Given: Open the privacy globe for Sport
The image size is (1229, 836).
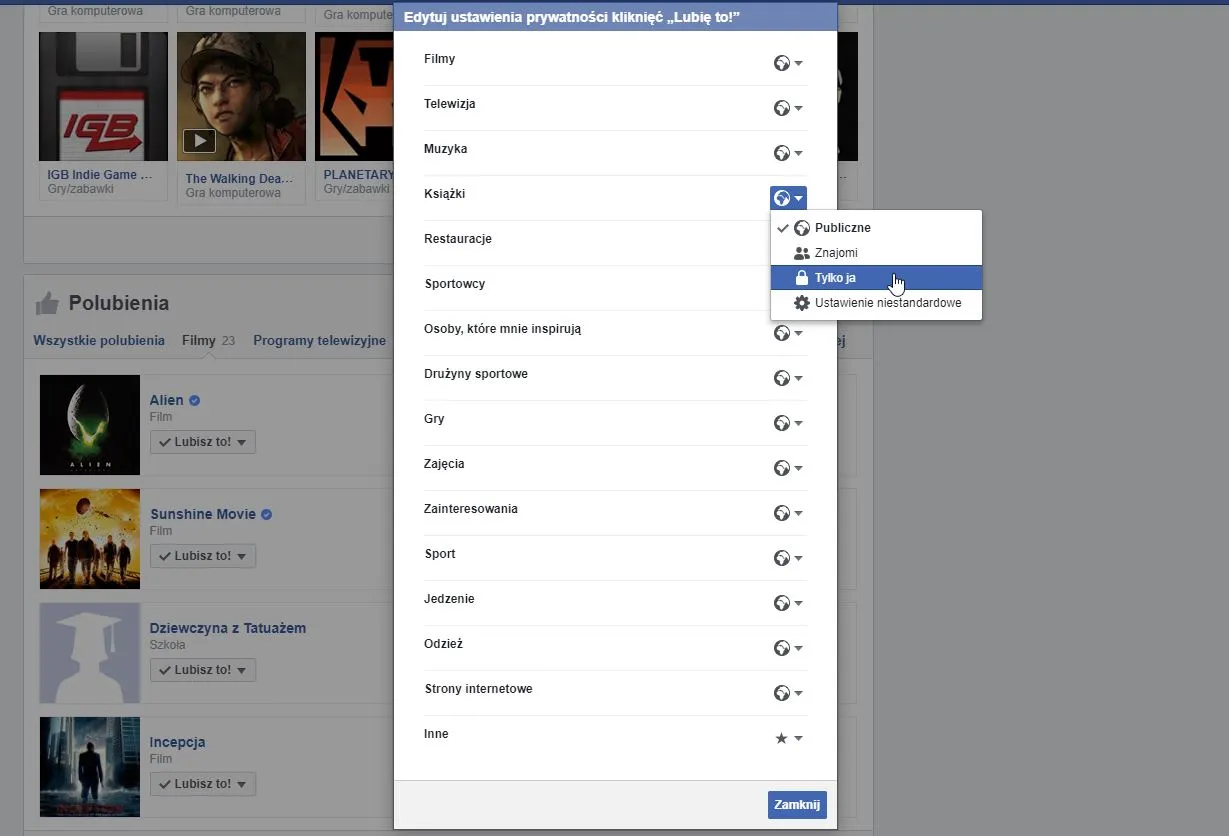Looking at the screenshot, I should pos(783,557).
